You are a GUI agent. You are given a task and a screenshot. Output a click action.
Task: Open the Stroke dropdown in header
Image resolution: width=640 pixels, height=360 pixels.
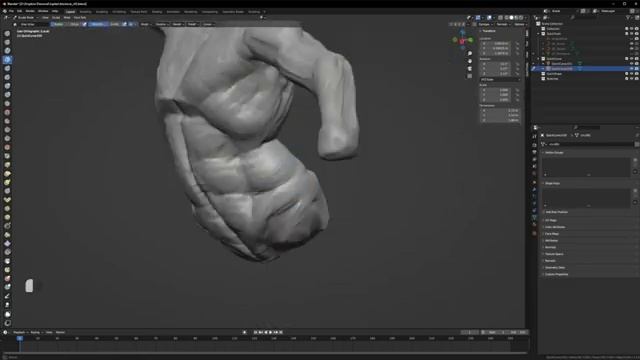pyautogui.click(x=178, y=24)
